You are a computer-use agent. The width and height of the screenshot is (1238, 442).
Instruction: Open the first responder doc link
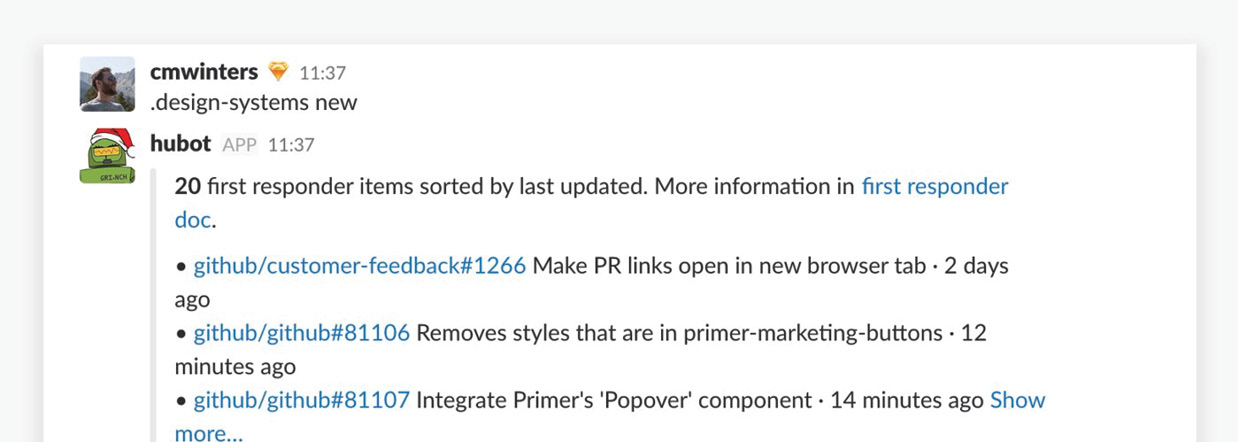click(x=935, y=186)
